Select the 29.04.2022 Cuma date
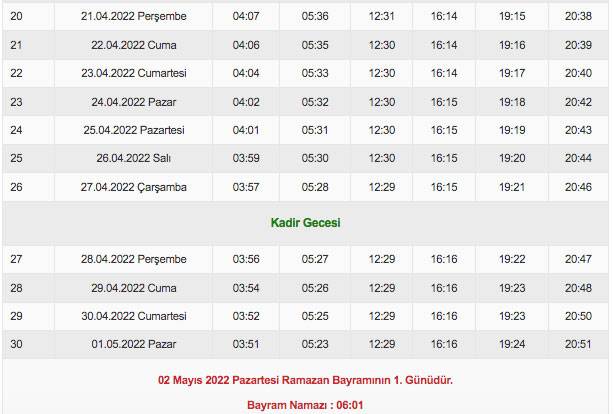 tap(134, 288)
